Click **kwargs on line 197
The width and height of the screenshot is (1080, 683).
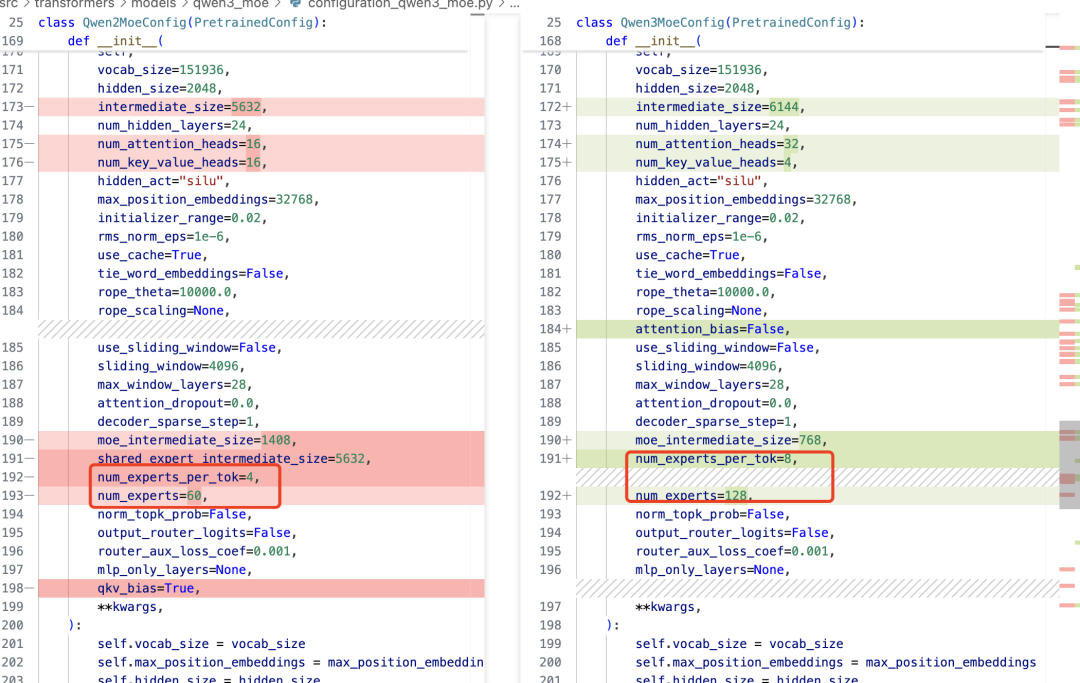pyautogui.click(x=668, y=607)
